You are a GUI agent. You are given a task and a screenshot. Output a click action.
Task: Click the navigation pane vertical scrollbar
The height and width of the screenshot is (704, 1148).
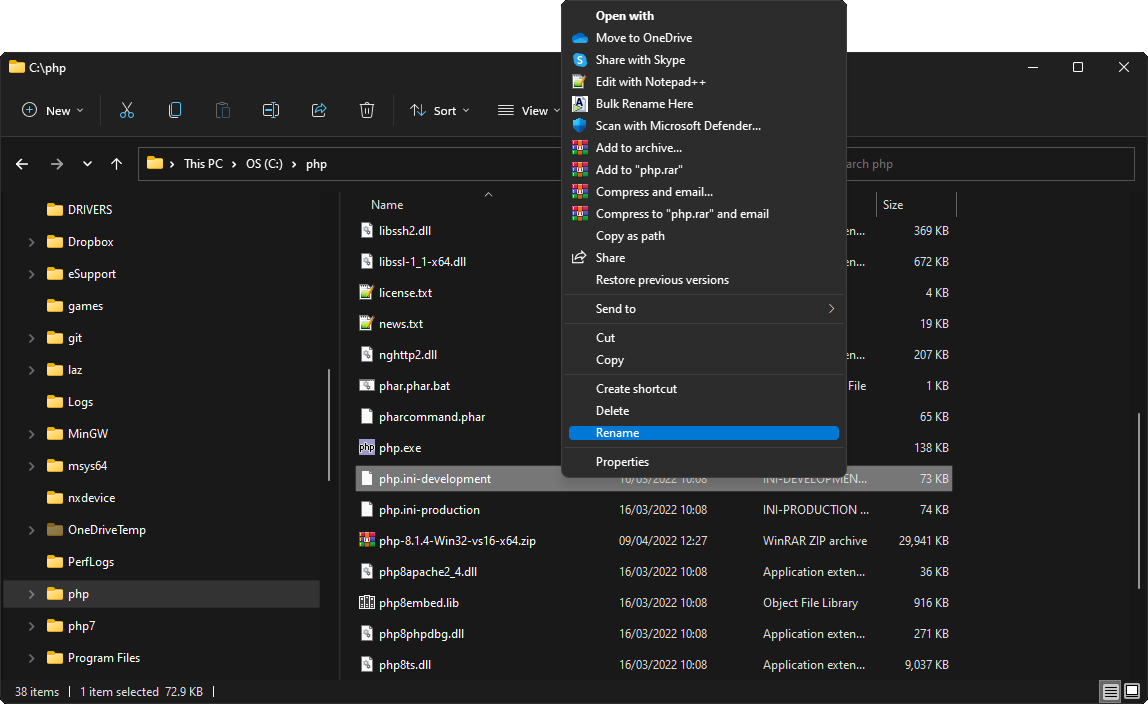[x=329, y=424]
